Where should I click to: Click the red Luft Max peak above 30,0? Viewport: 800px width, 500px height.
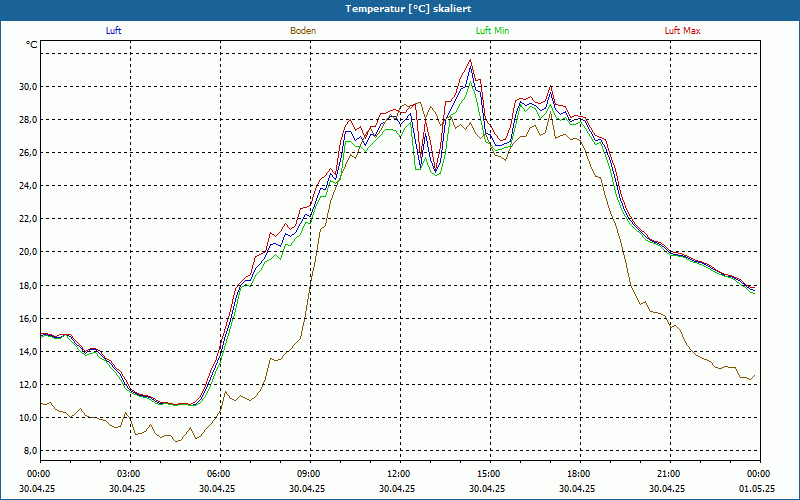[470, 60]
